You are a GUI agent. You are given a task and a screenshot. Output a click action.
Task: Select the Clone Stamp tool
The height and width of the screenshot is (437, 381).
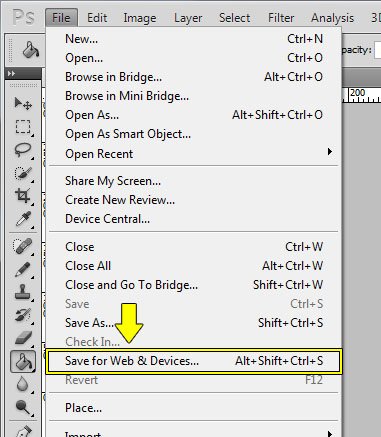pos(23,292)
